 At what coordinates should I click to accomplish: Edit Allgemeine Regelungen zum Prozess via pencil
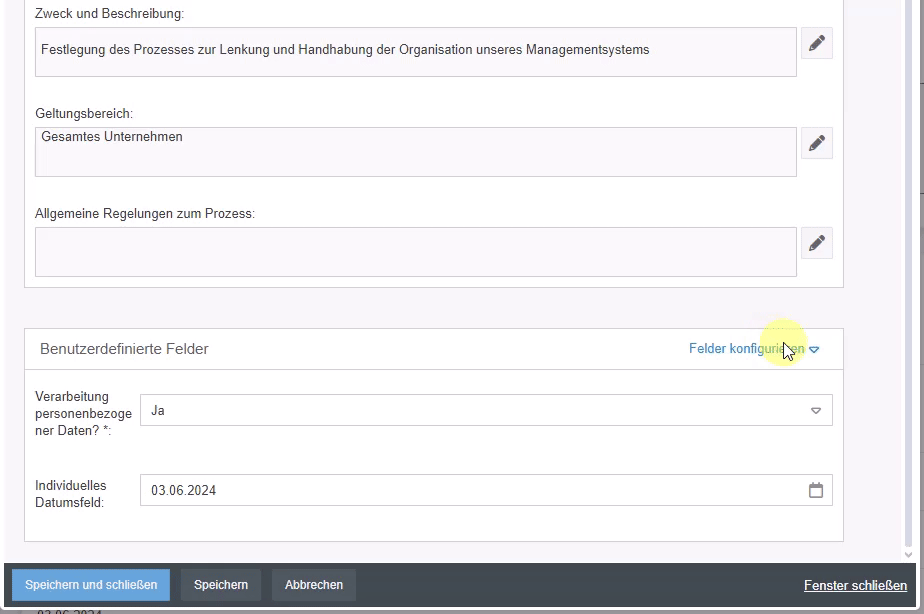817,243
